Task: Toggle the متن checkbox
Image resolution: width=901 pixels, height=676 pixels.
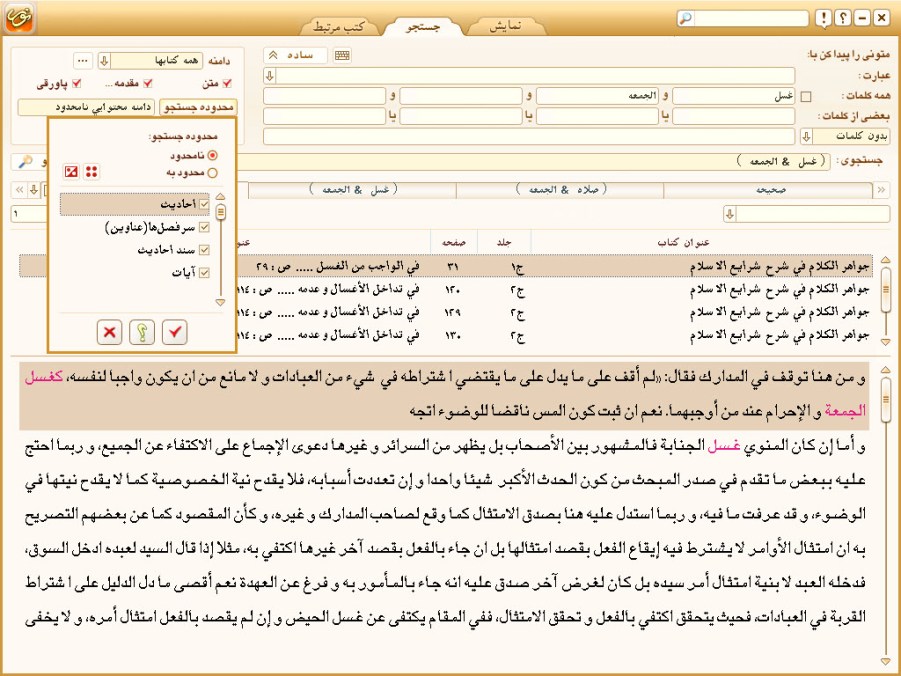Action: pos(227,83)
